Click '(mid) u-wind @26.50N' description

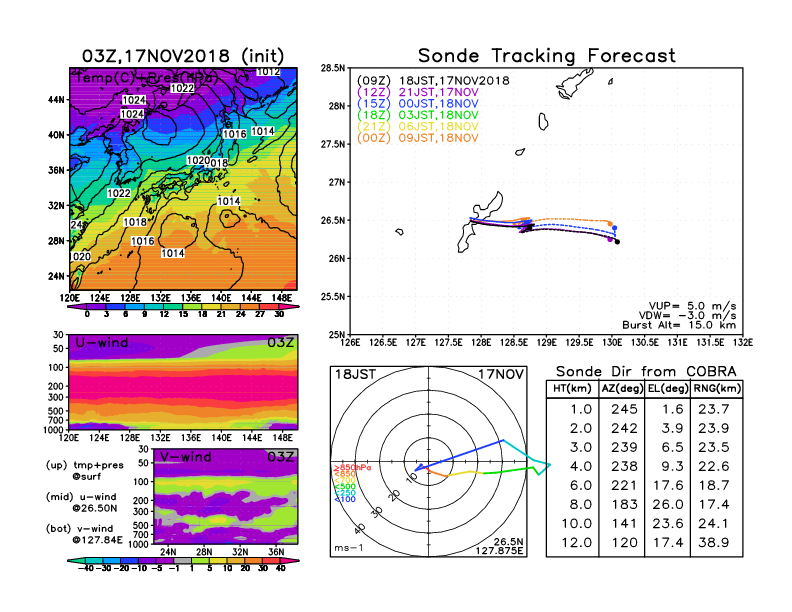(x=81, y=502)
